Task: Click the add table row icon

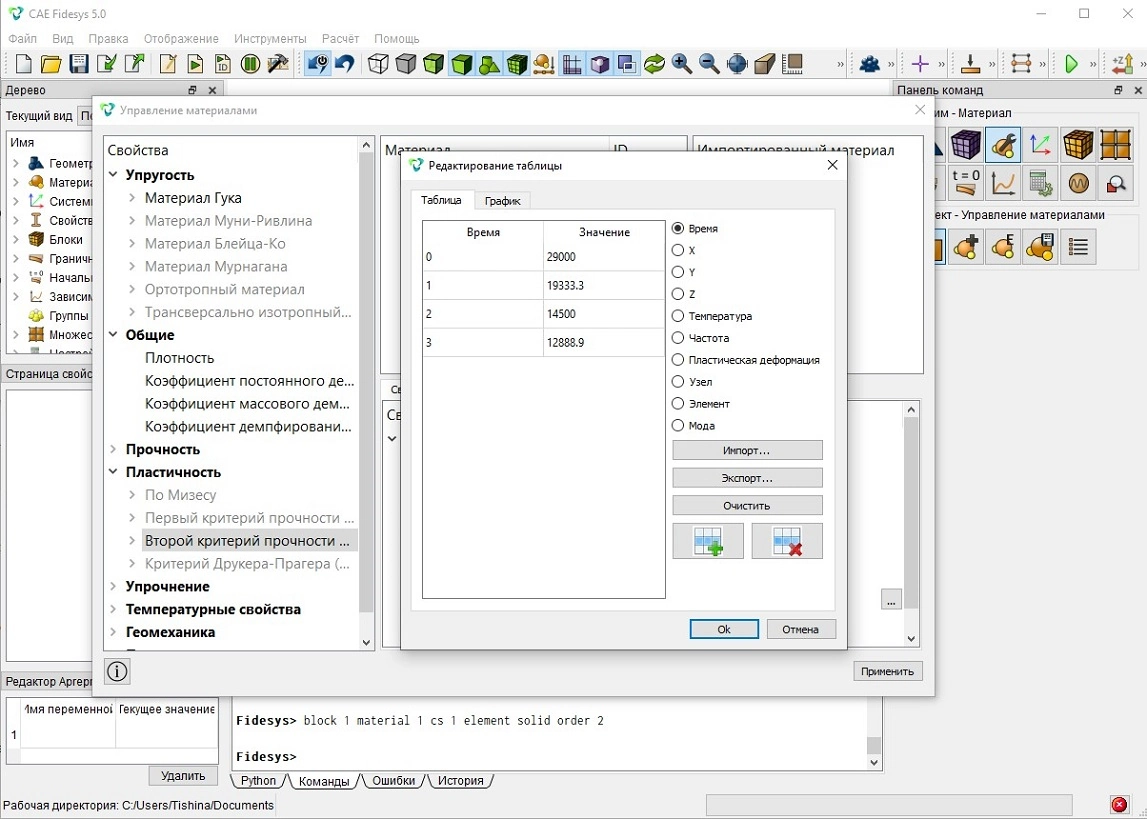Action: (708, 541)
